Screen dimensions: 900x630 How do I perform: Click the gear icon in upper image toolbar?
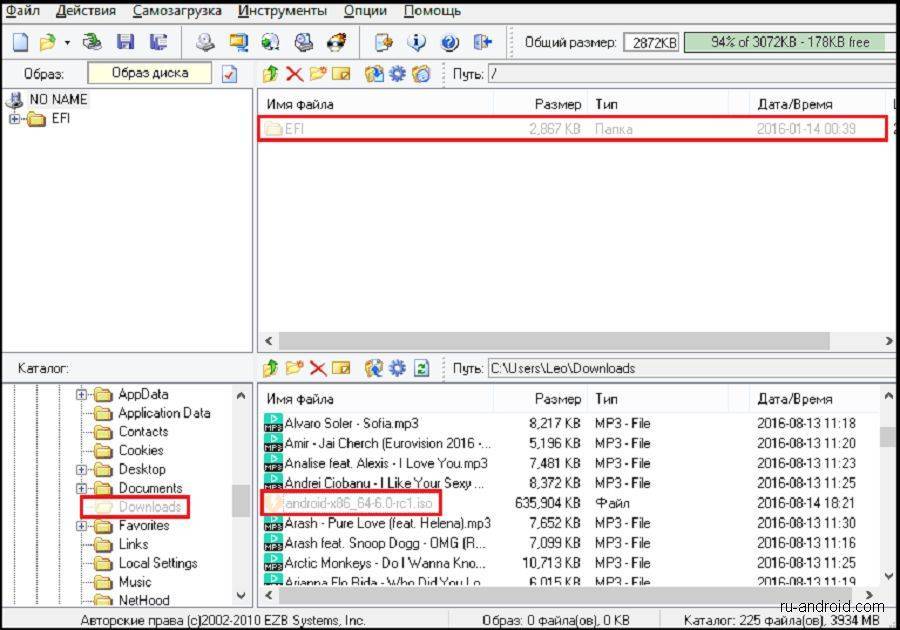click(x=398, y=74)
